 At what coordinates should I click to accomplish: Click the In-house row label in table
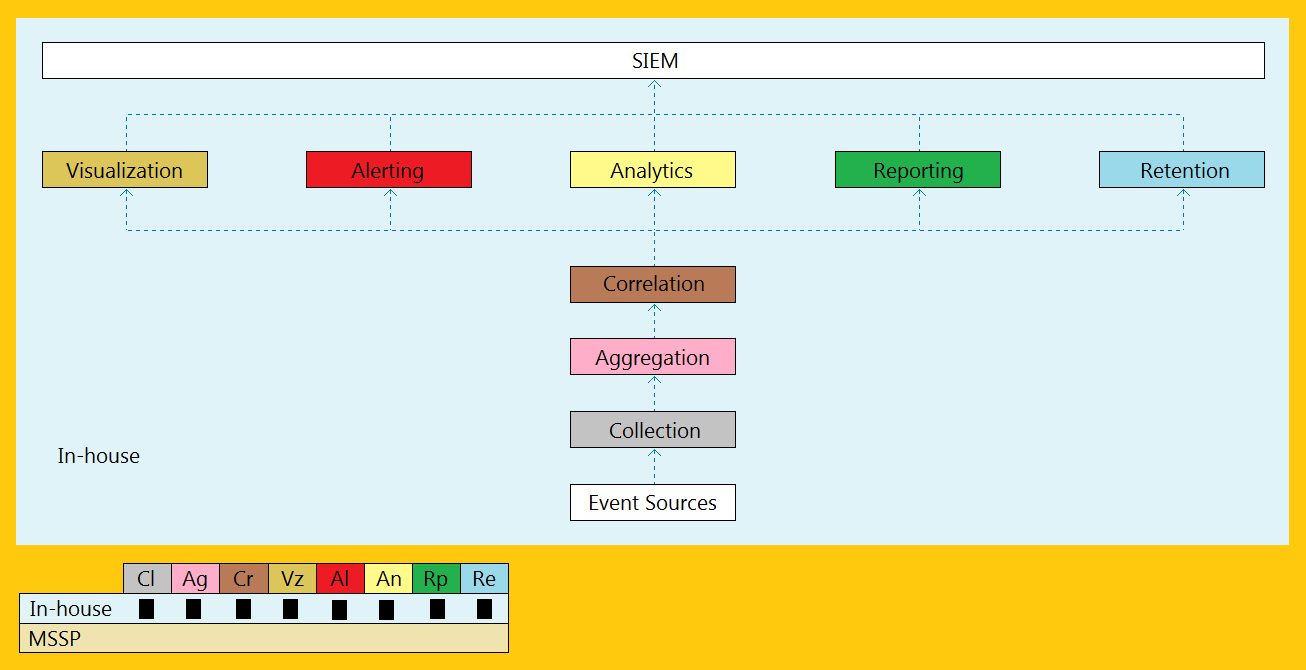(x=70, y=608)
